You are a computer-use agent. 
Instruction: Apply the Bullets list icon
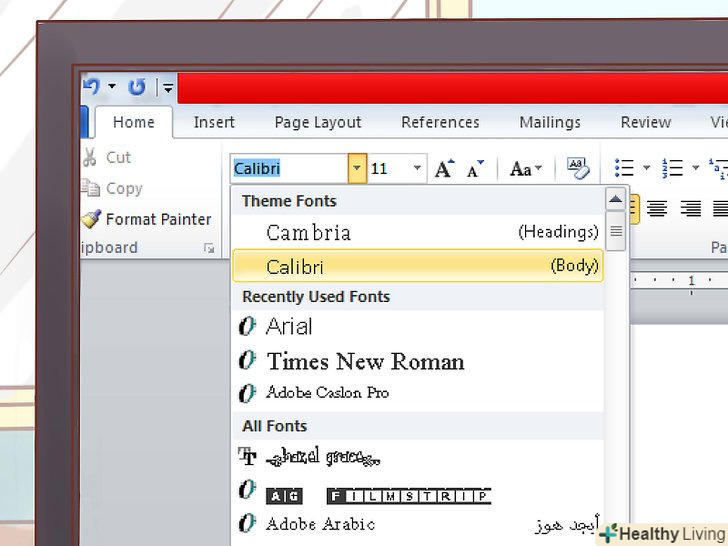click(624, 168)
